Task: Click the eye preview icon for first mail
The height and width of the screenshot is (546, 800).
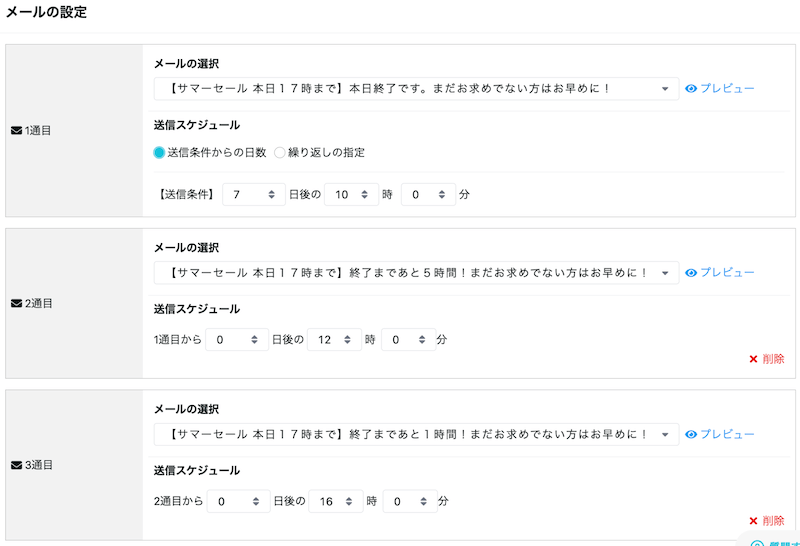Action: (691, 89)
